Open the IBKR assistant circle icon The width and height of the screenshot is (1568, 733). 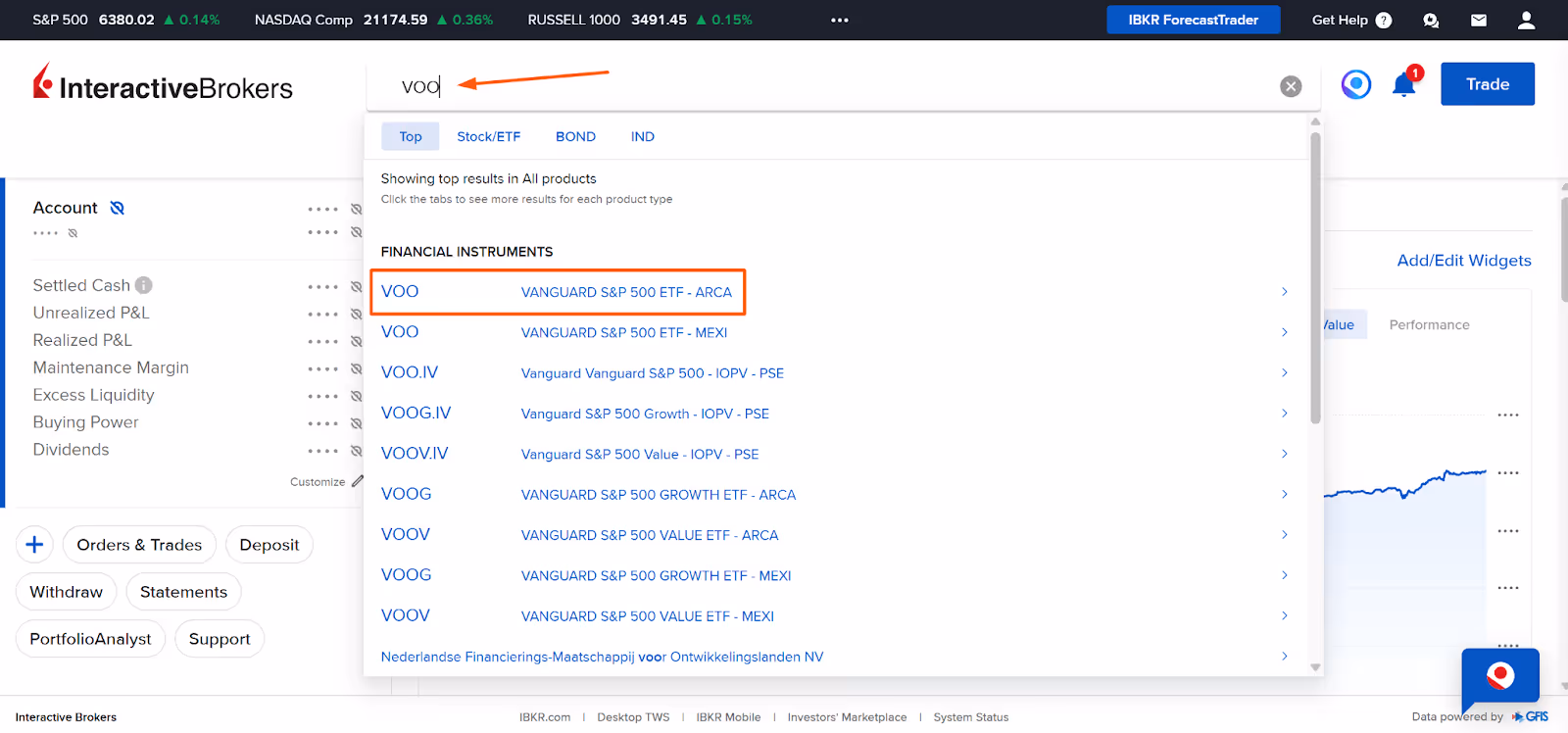(1356, 84)
